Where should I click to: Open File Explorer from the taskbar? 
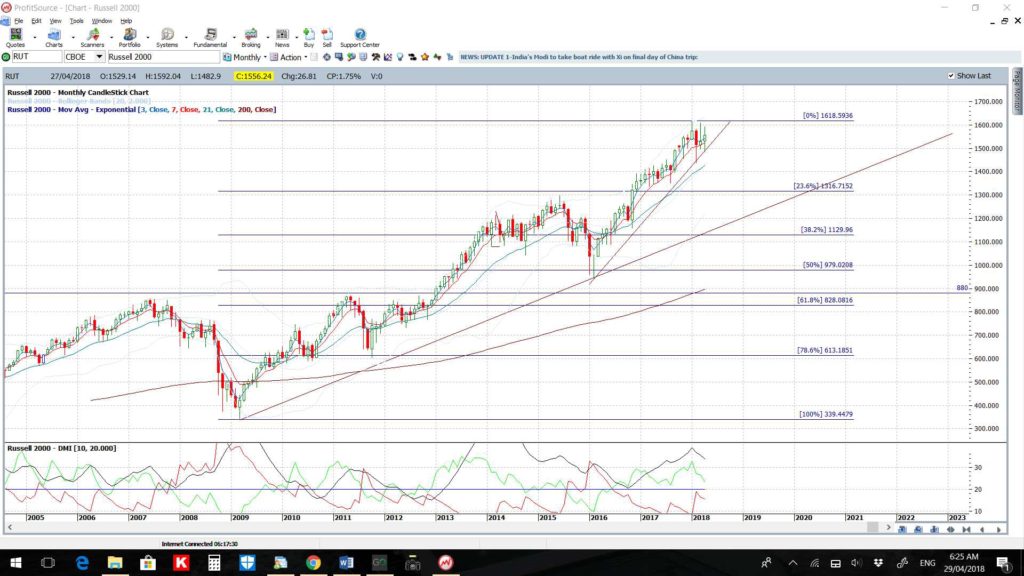pos(115,562)
